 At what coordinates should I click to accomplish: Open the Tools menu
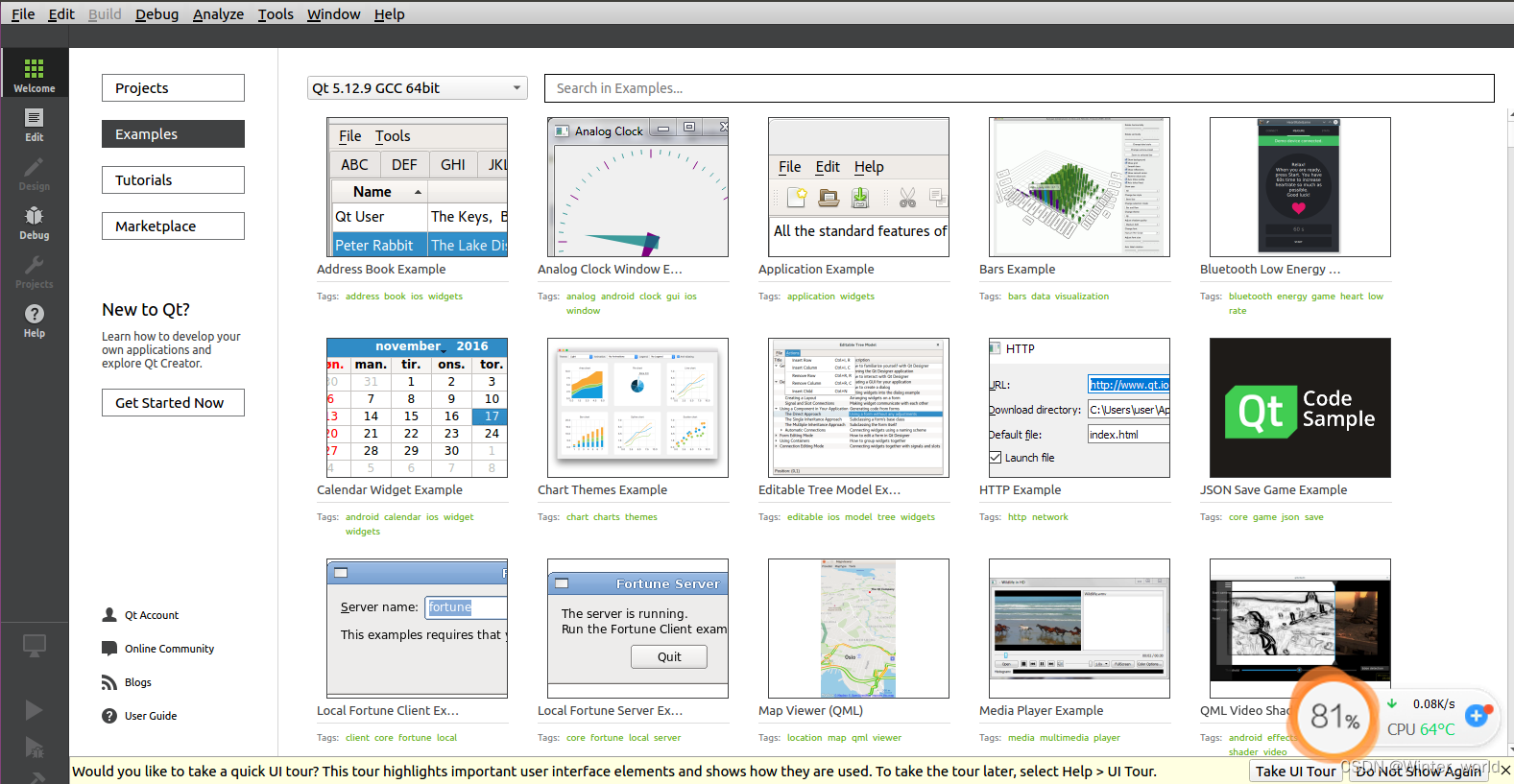[x=276, y=14]
